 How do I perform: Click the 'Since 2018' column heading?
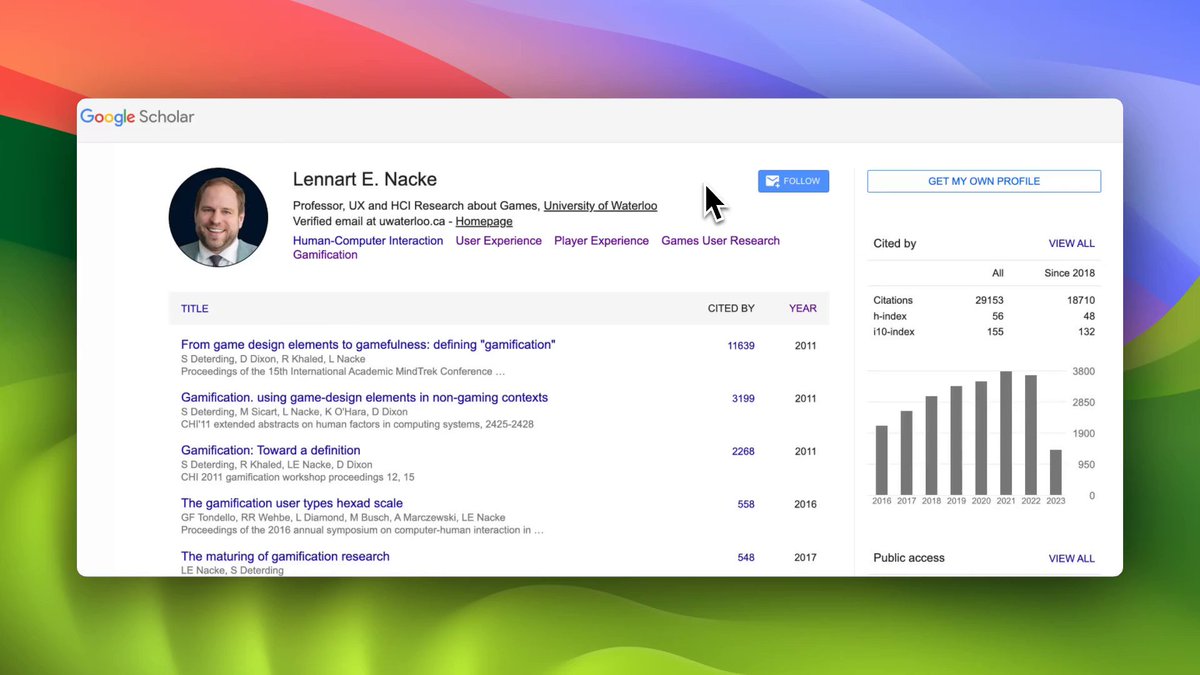[x=1069, y=273]
